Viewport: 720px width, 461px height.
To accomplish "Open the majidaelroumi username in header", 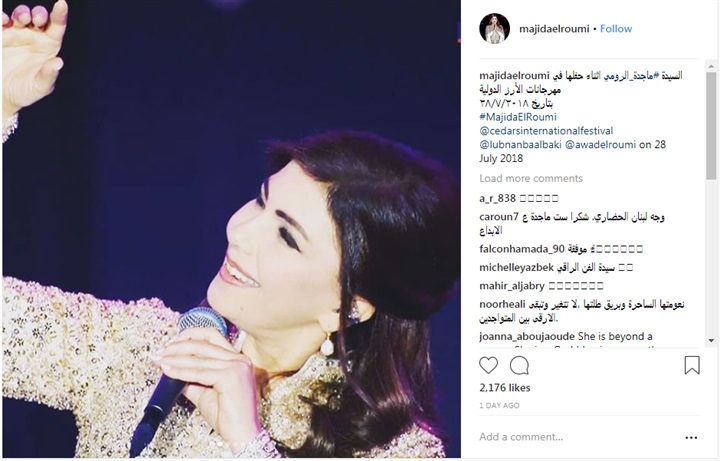I will (554, 29).
